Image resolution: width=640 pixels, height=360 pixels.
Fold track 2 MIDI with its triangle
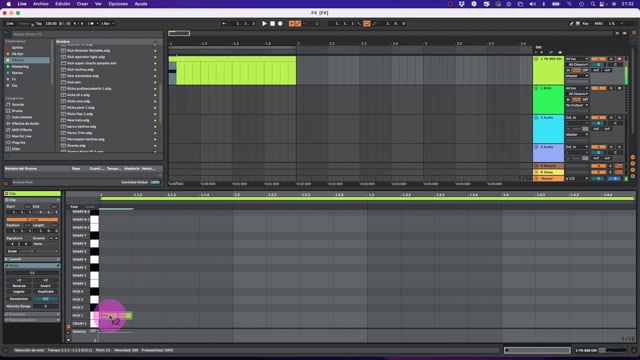[536, 88]
